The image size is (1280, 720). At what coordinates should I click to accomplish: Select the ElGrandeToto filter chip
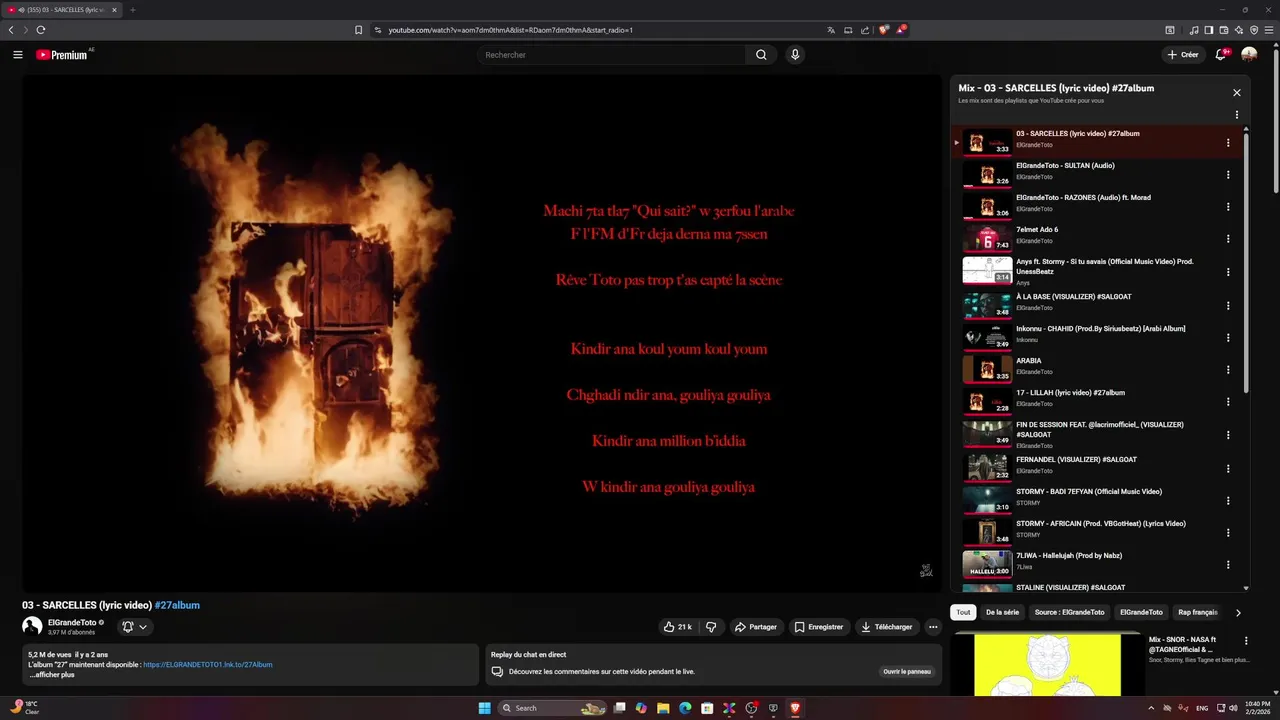[x=1141, y=612]
